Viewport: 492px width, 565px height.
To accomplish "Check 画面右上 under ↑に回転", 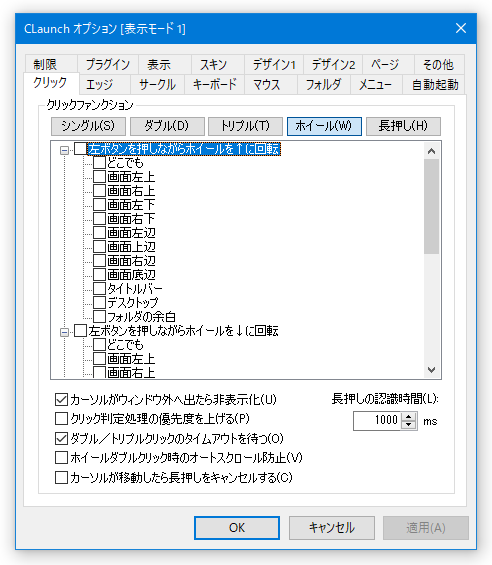I will [x=99, y=191].
